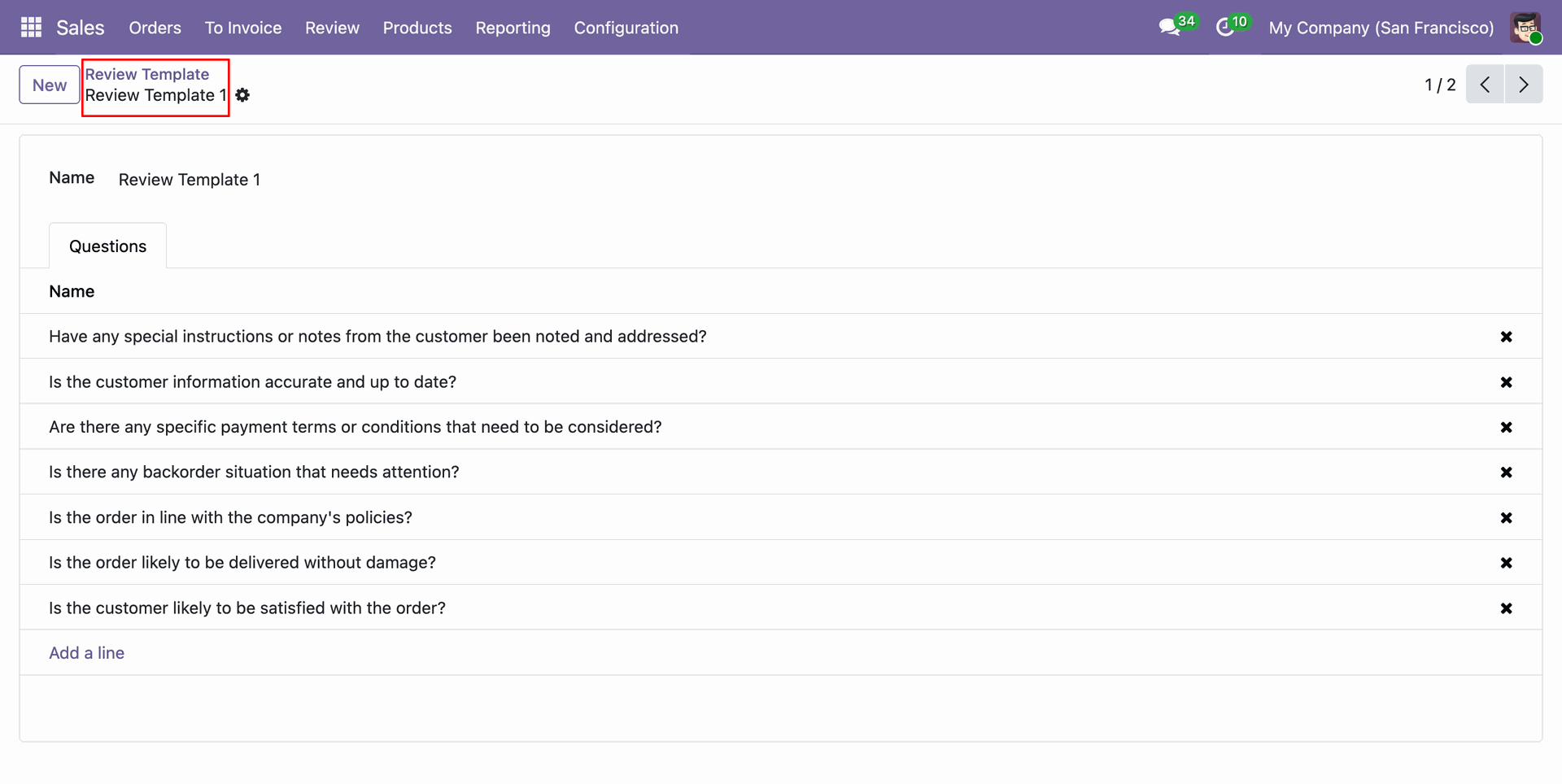Select 'Is the customer information accurate and up to date?'

[252, 382]
